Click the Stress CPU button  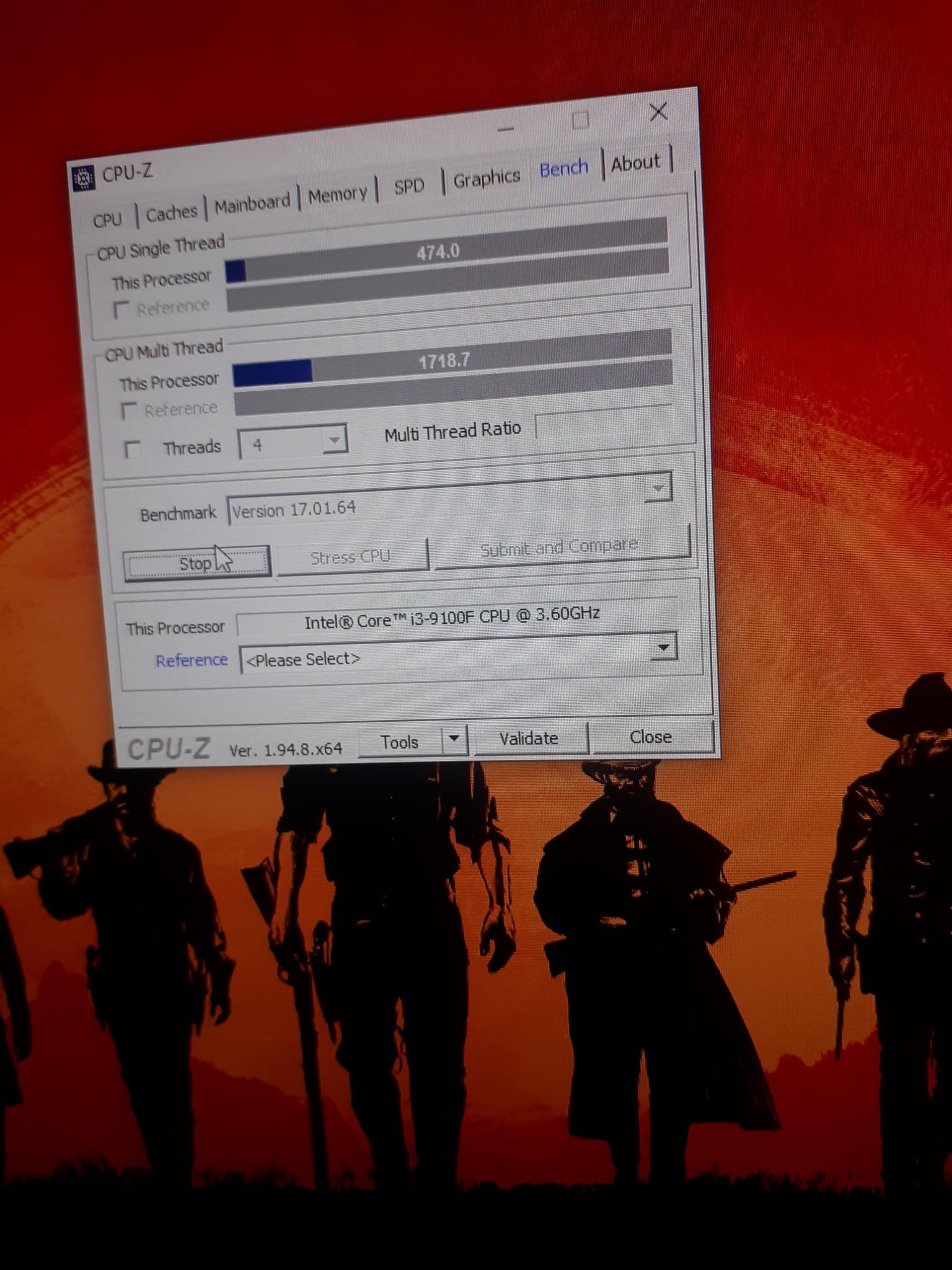click(352, 556)
